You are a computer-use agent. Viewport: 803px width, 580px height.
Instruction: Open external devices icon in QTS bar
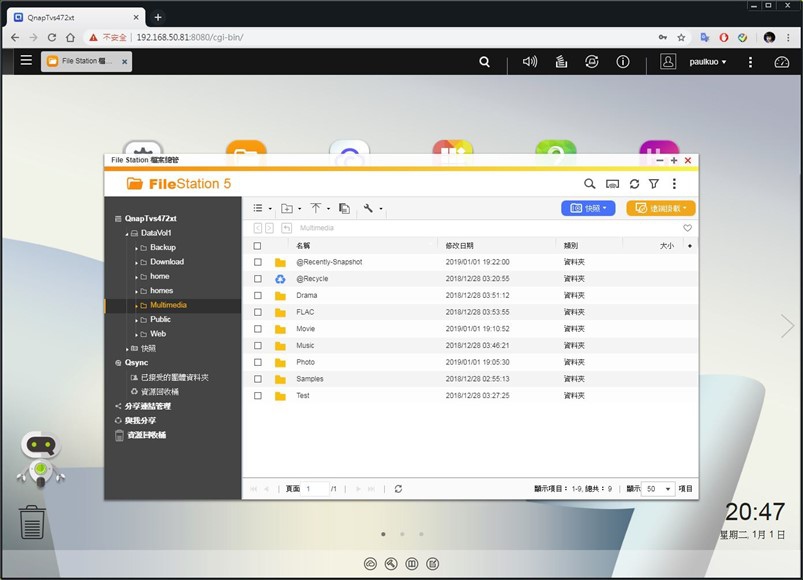click(x=591, y=62)
